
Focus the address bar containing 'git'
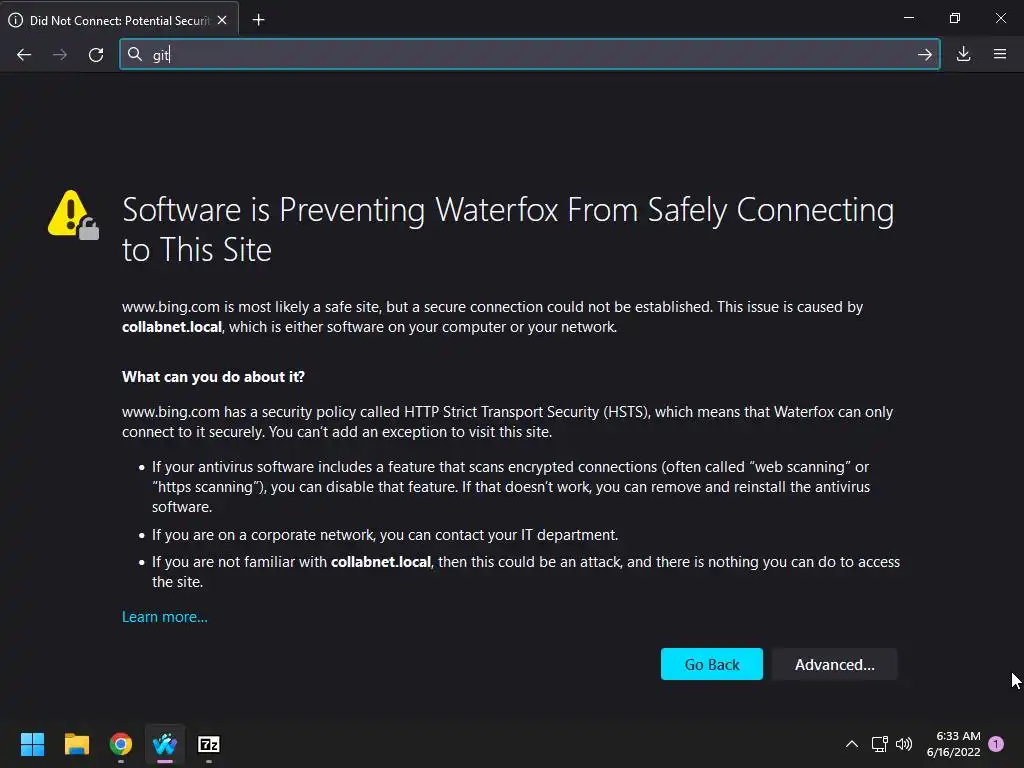[530, 54]
